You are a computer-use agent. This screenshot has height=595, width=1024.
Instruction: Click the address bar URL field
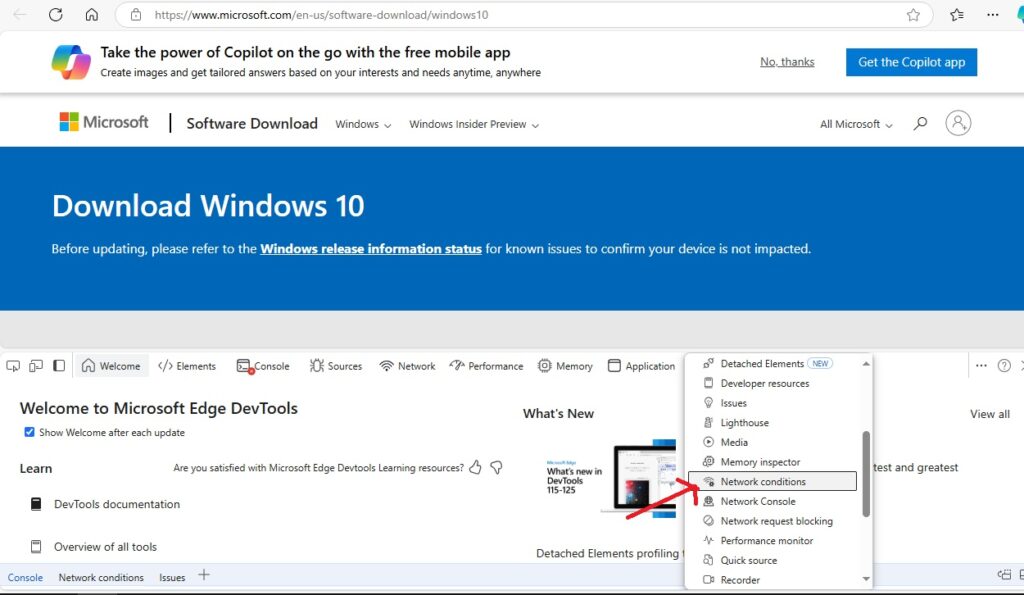pos(523,14)
